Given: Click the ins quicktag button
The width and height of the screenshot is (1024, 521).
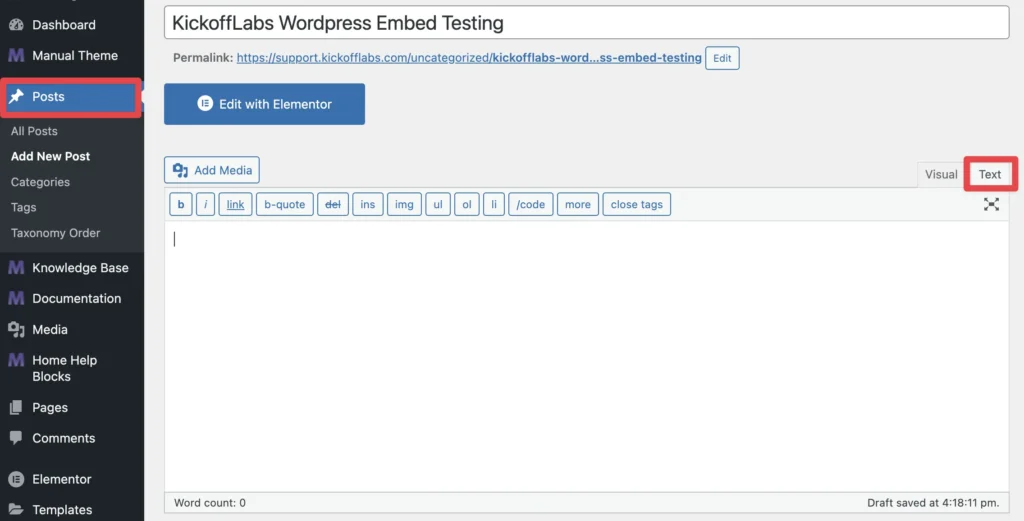Looking at the screenshot, I should 368,204.
